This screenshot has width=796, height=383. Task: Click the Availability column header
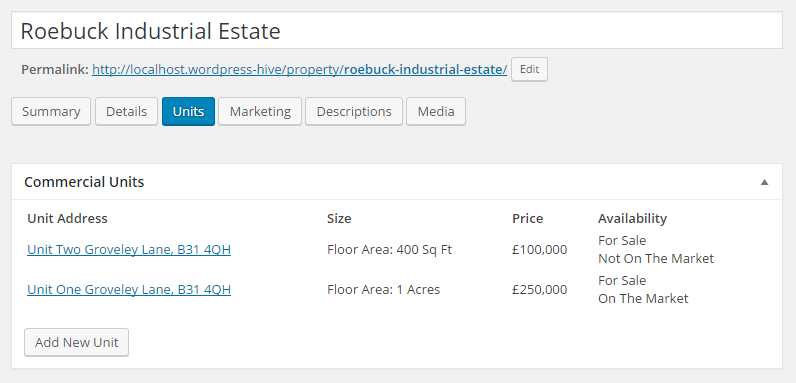coord(632,218)
